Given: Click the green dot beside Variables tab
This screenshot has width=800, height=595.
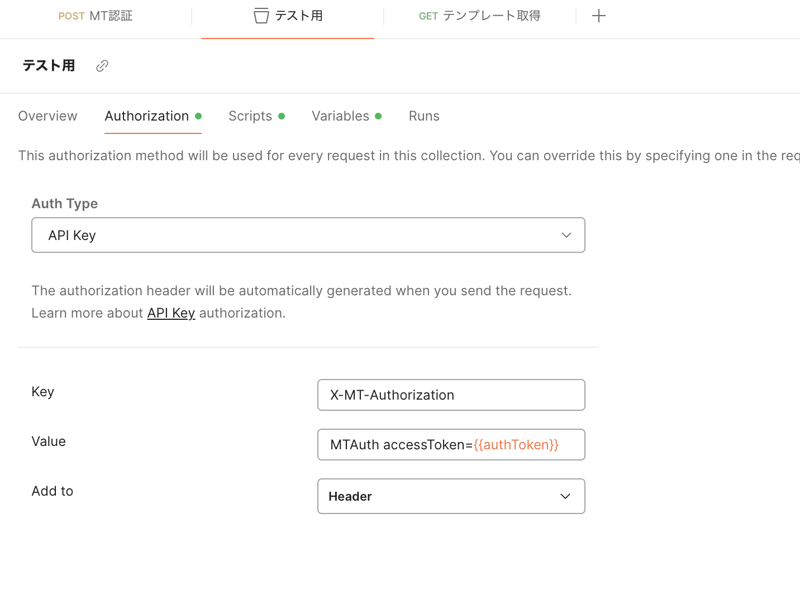Looking at the screenshot, I should click(378, 116).
